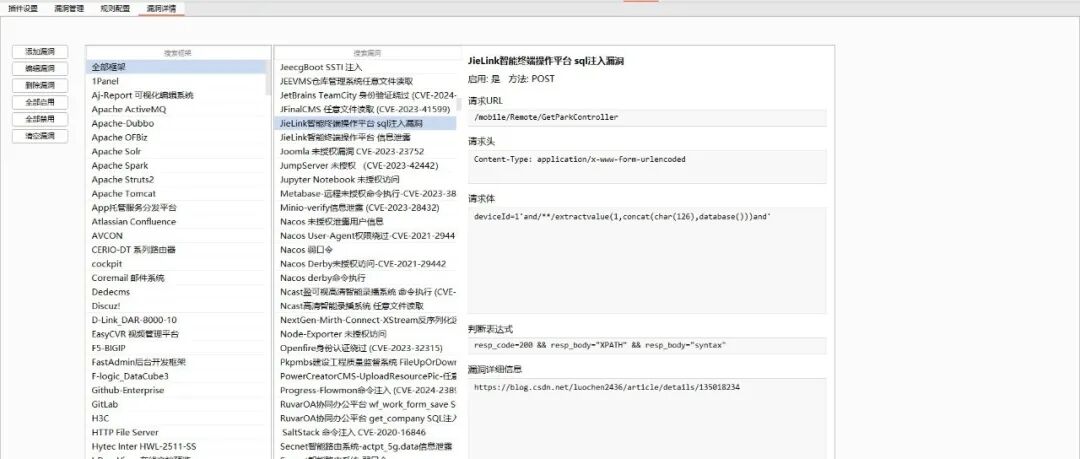This screenshot has width=1080, height=459.
Task: Select Apache Tomcat framework
Action: 176,194
